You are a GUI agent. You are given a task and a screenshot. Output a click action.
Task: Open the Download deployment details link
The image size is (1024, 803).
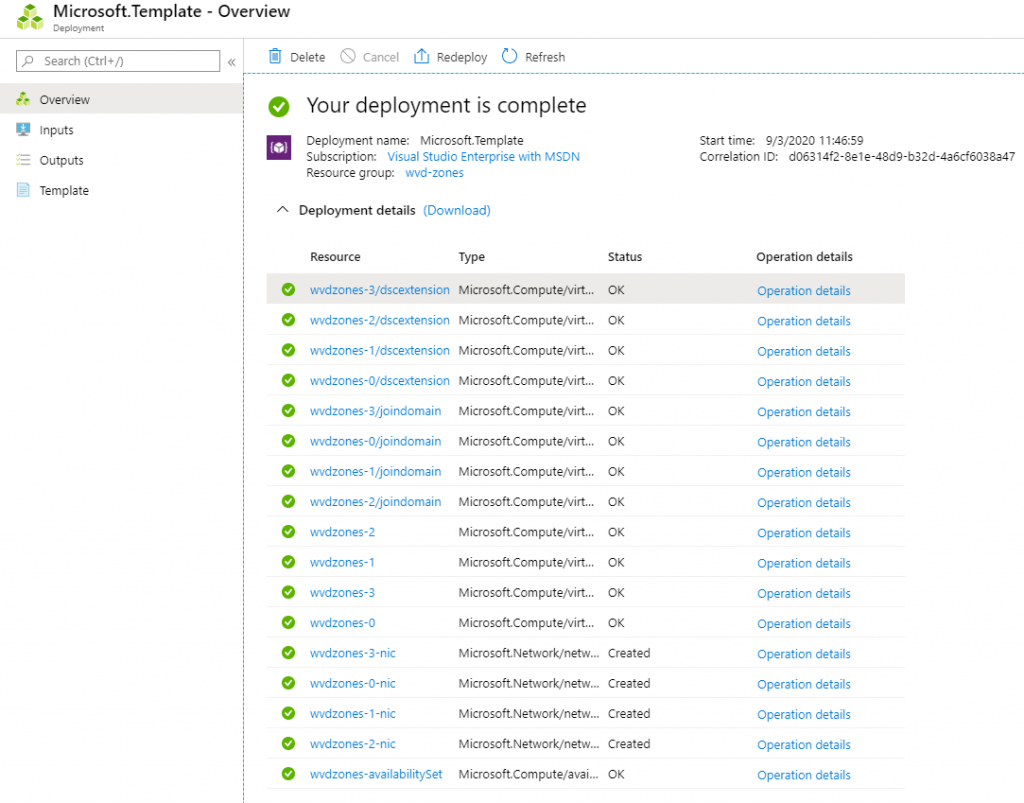click(x=456, y=210)
